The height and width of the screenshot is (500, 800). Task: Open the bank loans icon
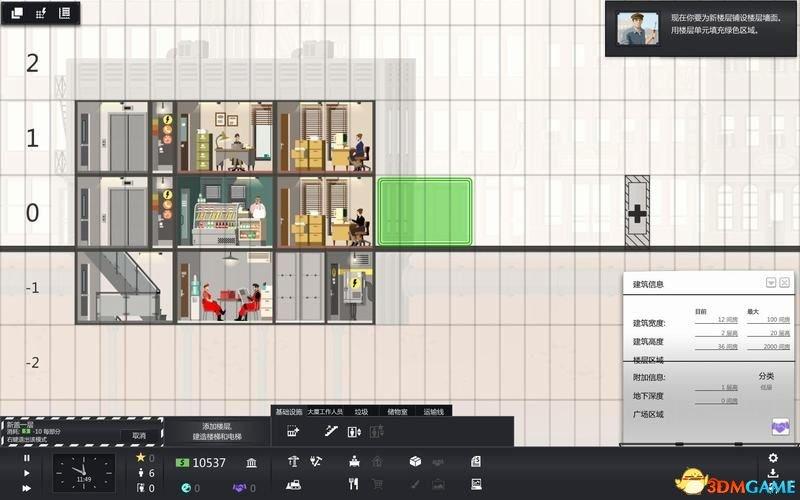coord(251,463)
